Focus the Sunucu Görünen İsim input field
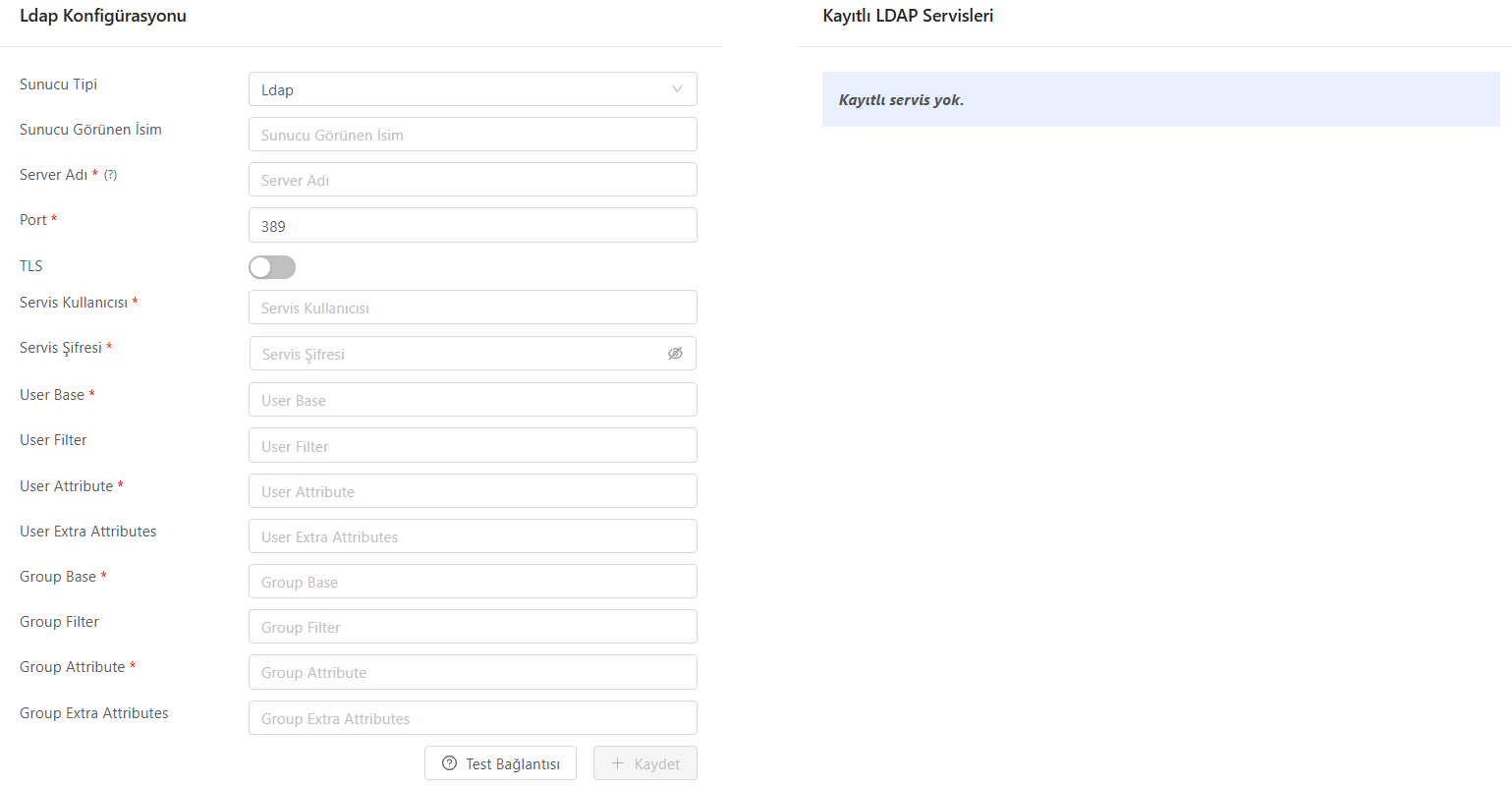The width and height of the screenshot is (1512, 786). (x=472, y=135)
